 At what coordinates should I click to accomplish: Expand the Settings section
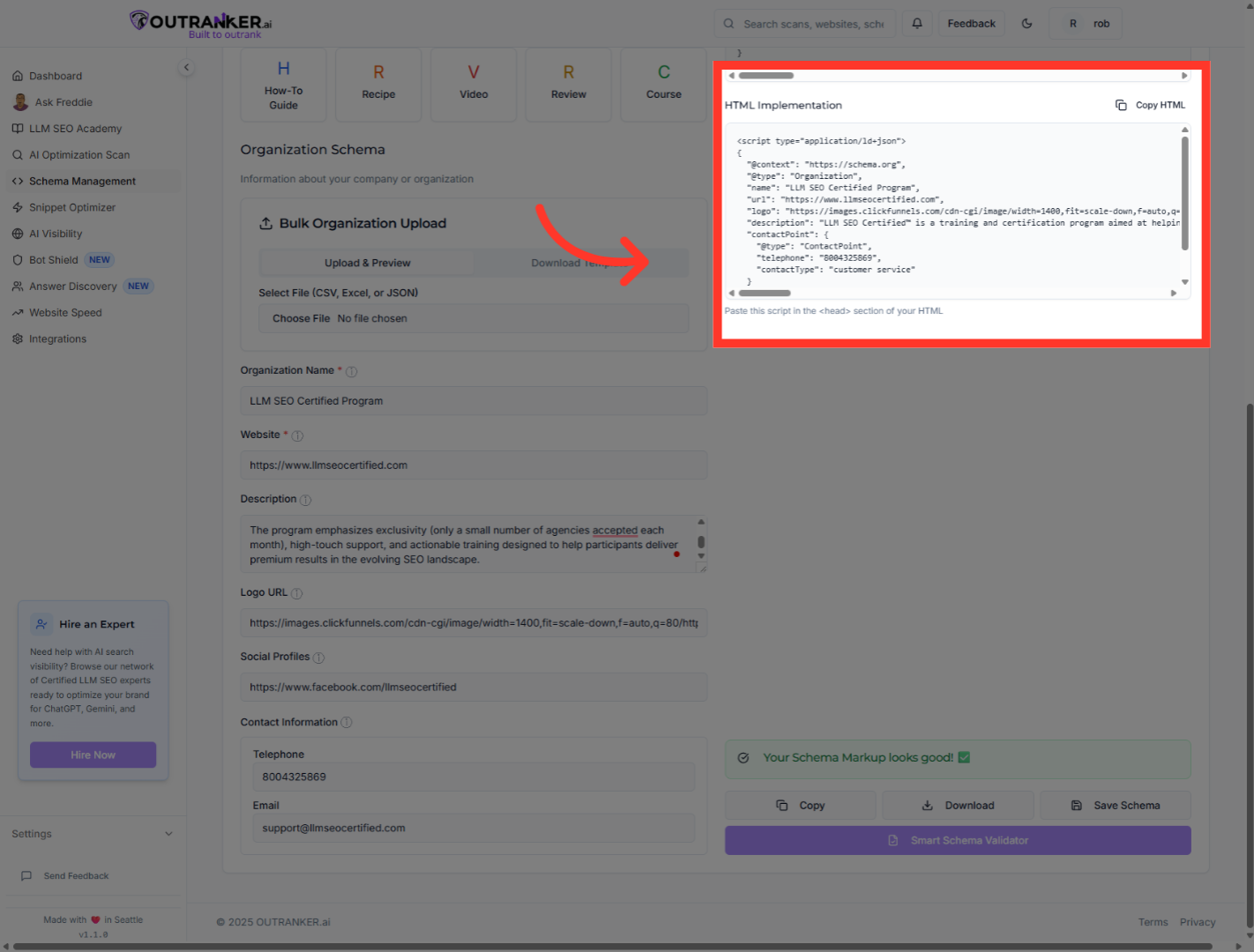pos(92,833)
